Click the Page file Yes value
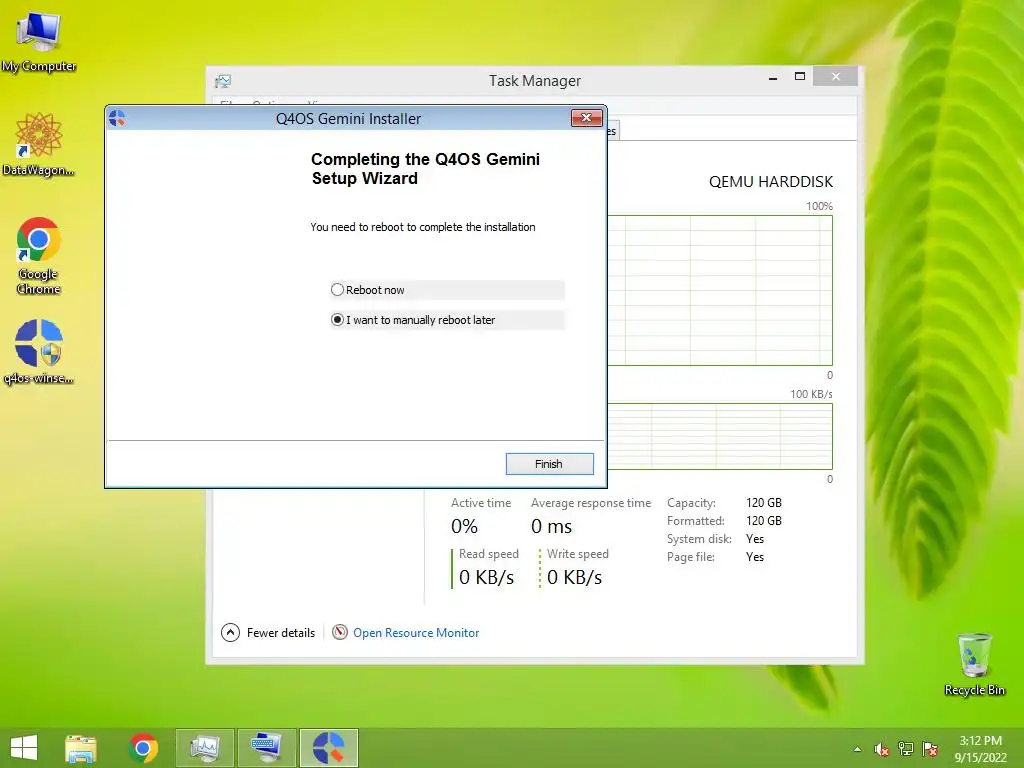The image size is (1024, 768). [x=755, y=557]
